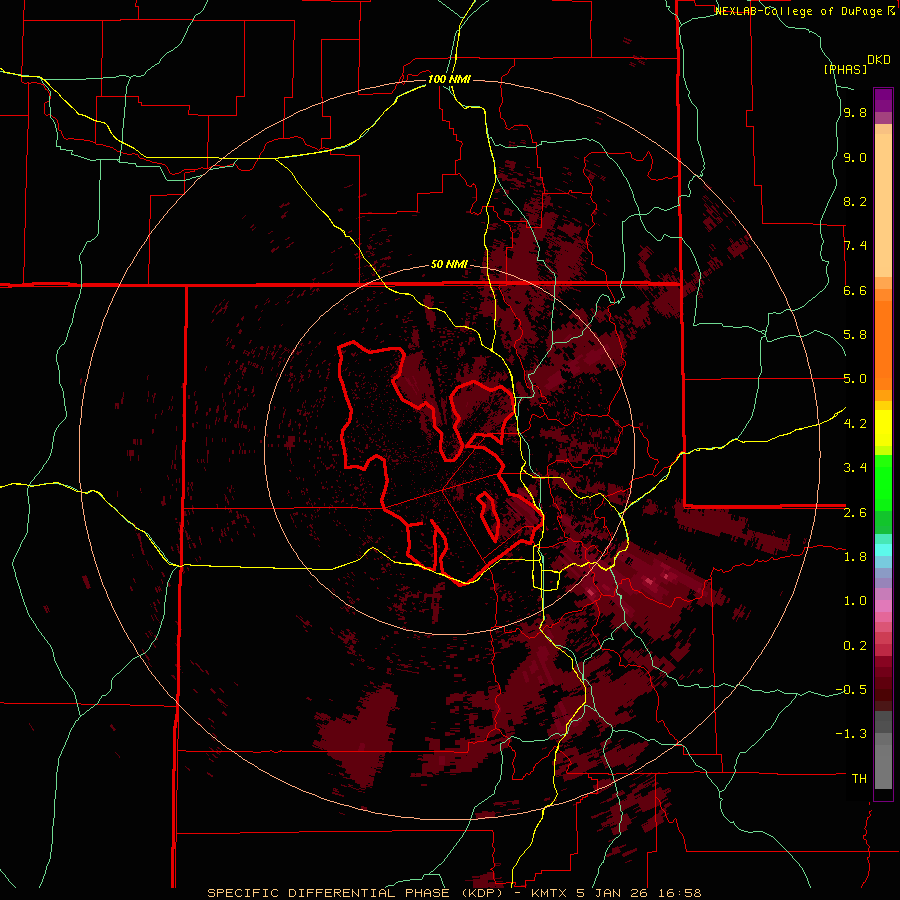Select the bright green band on the scale

click(x=883, y=483)
